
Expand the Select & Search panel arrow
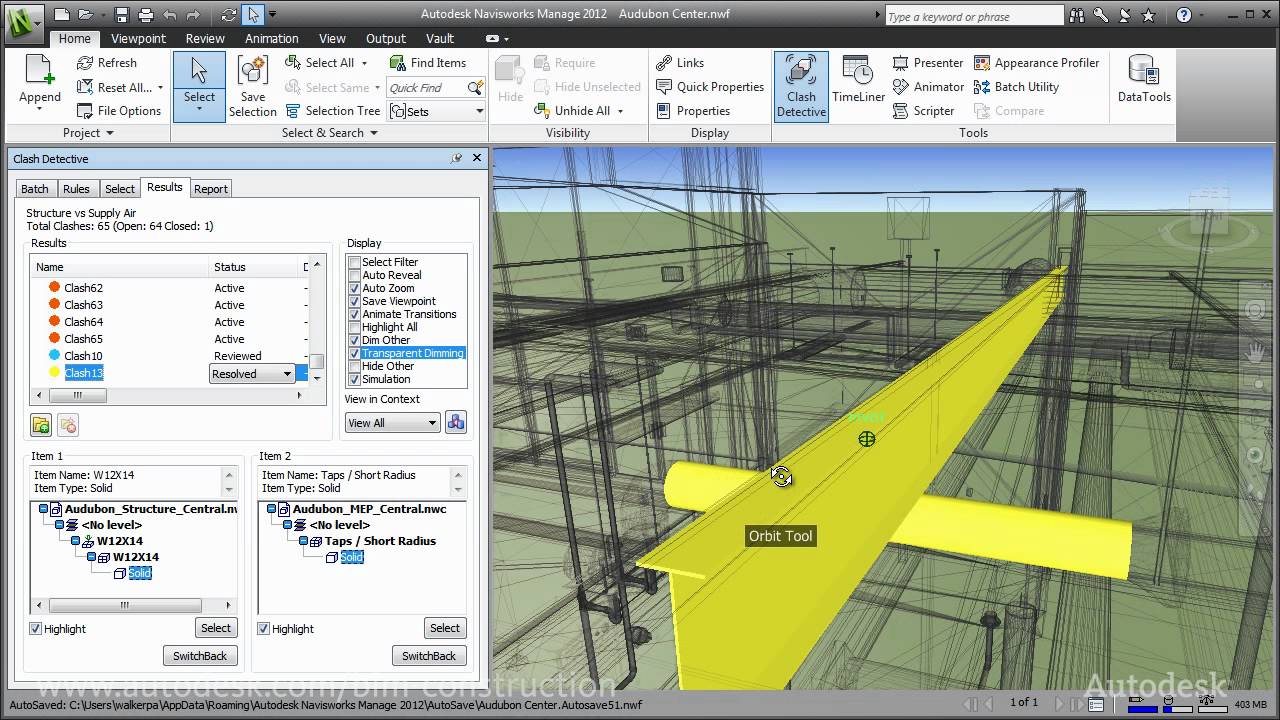coord(374,133)
